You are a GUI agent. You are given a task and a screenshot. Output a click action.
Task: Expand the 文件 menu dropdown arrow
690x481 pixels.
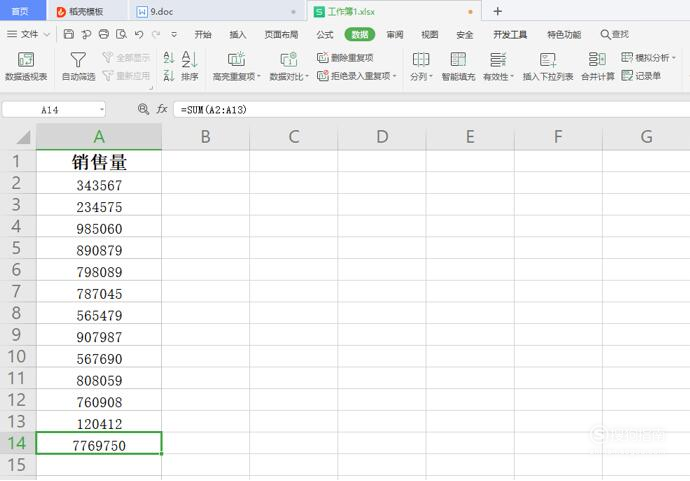pos(47,34)
